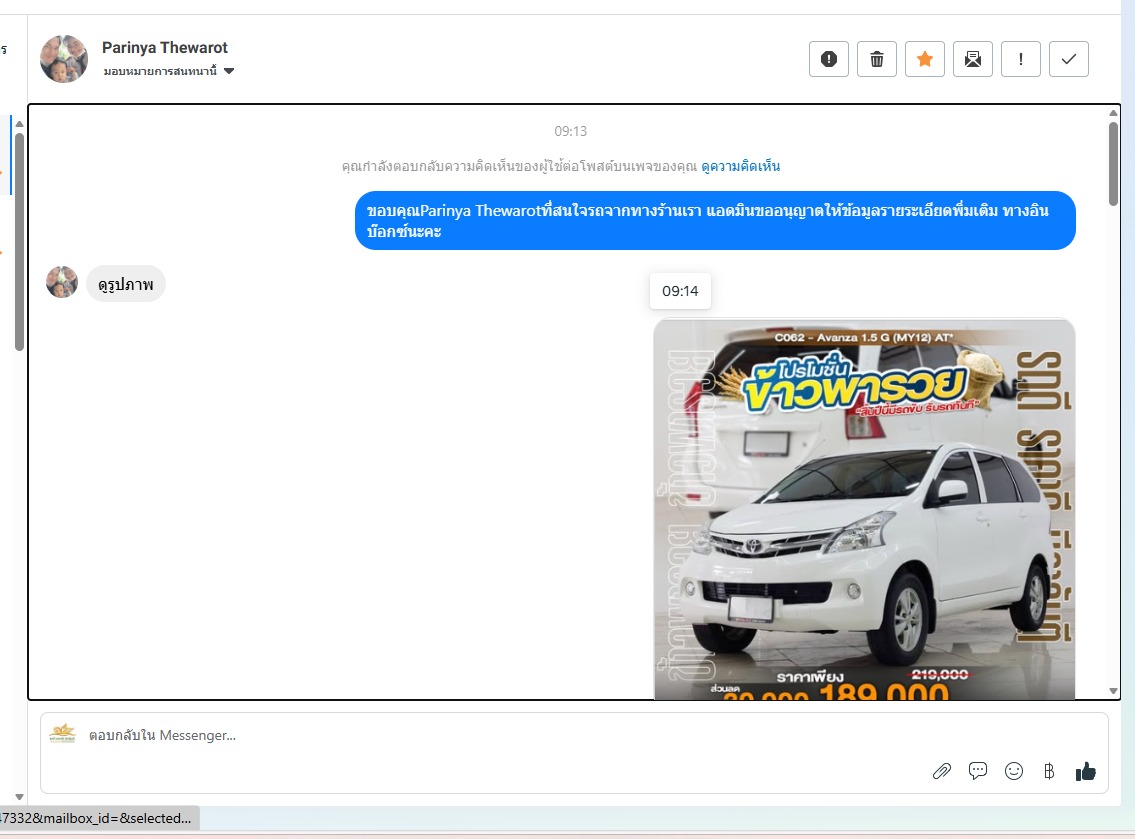
Task: Type in the Messenger reply field
Action: tap(500, 736)
